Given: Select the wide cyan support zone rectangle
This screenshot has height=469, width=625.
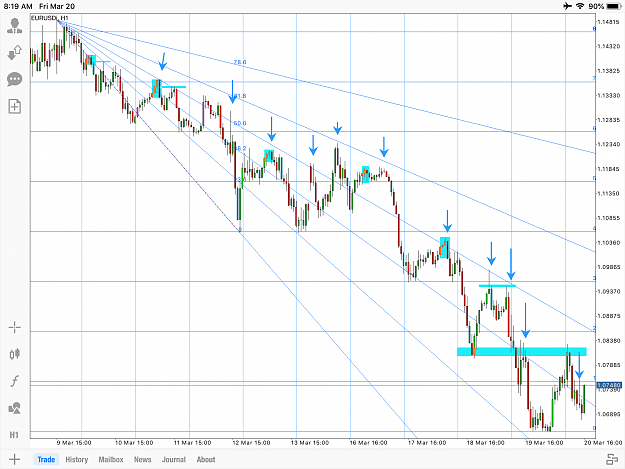Looking at the screenshot, I should click(x=522, y=351).
